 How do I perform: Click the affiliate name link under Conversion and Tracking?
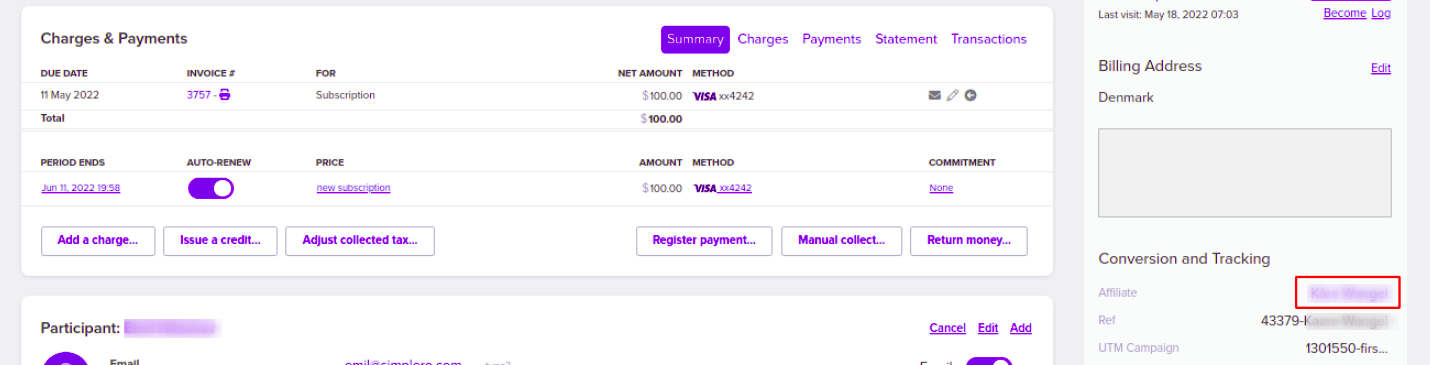coord(1348,293)
